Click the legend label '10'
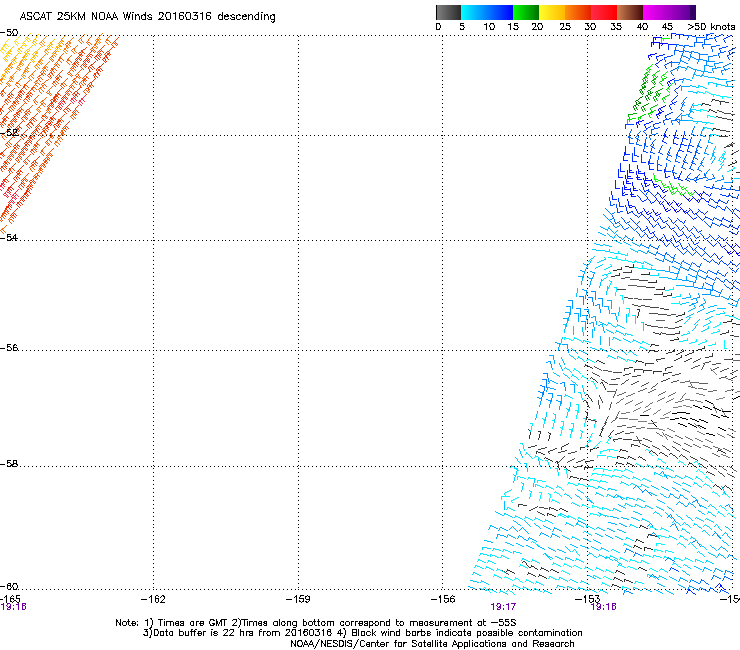740x650 pixels. [x=489, y=27]
